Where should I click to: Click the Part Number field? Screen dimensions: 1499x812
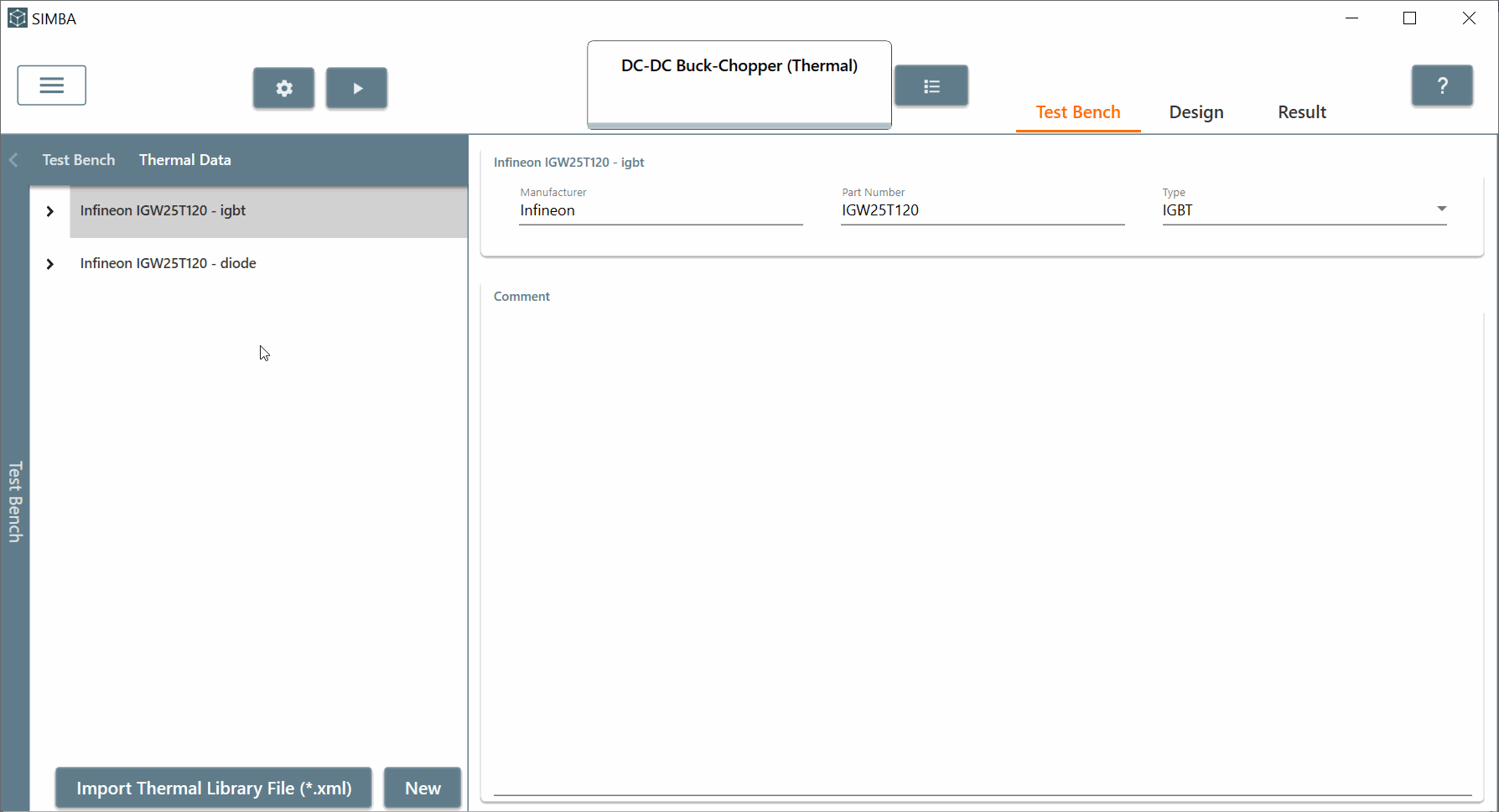coord(982,210)
